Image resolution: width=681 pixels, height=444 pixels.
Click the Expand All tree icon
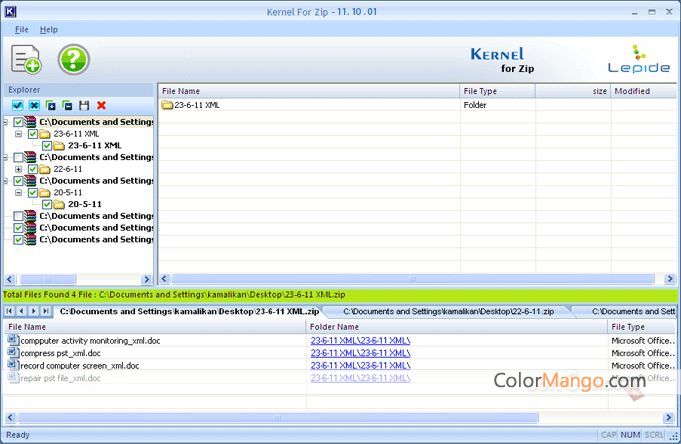click(51, 105)
